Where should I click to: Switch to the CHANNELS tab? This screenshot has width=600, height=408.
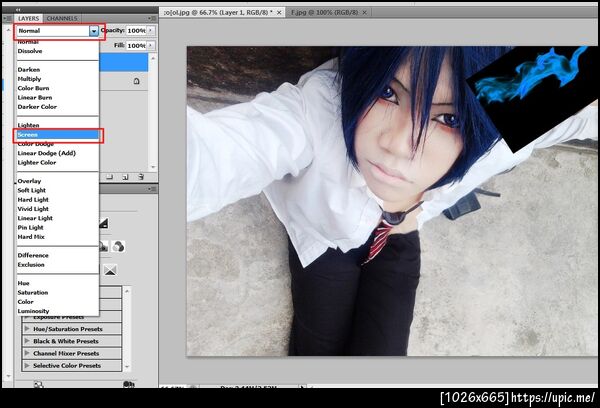(x=62, y=18)
